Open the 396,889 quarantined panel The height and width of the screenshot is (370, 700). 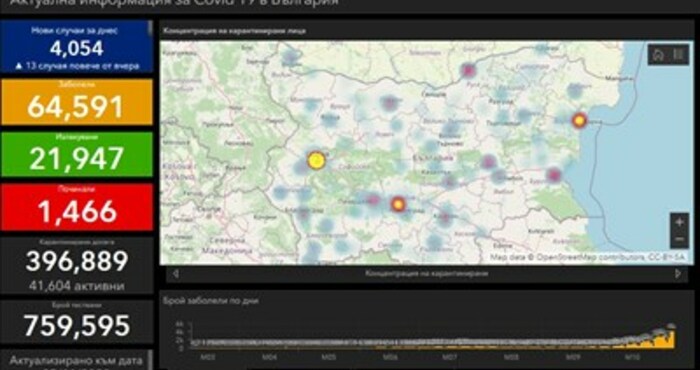[77, 266]
